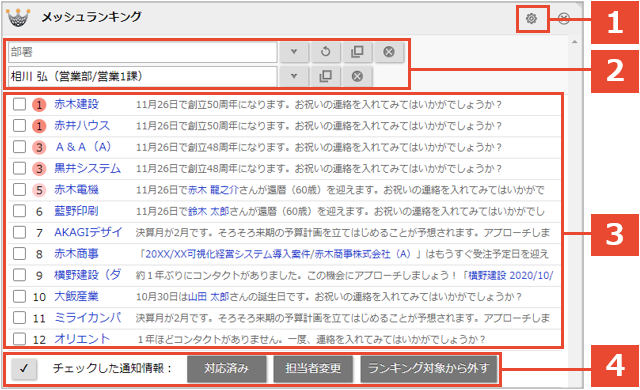The width and height of the screenshot is (640, 390).
Task: Open employee picker window icon beside 相川 弘
Action: coord(325,76)
